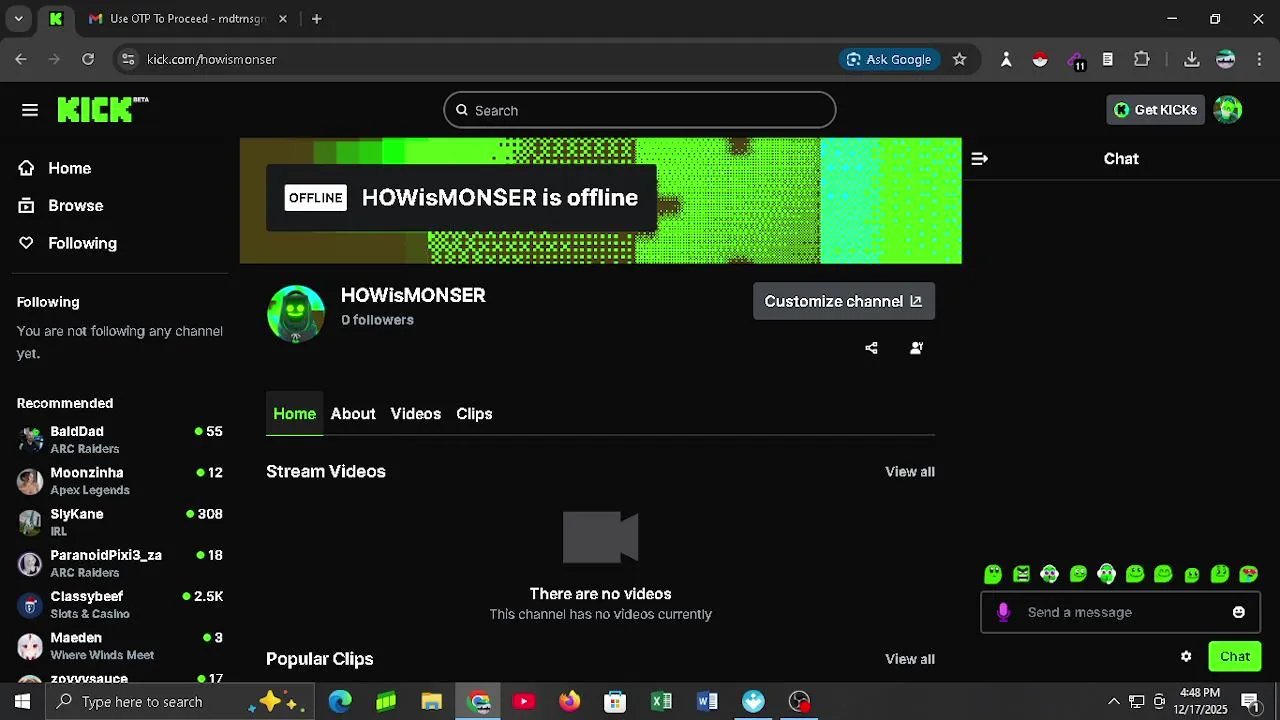Collapse the chat panel
The height and width of the screenshot is (720, 1280).
coord(980,159)
